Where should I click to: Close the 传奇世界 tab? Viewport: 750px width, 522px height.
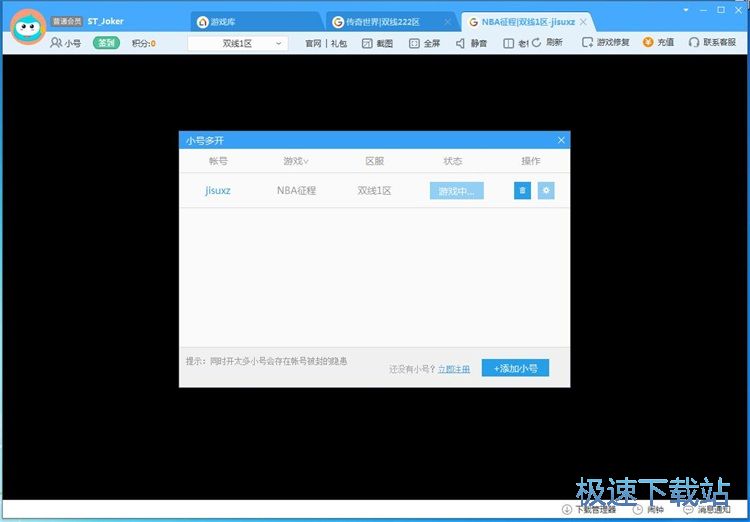coord(447,22)
